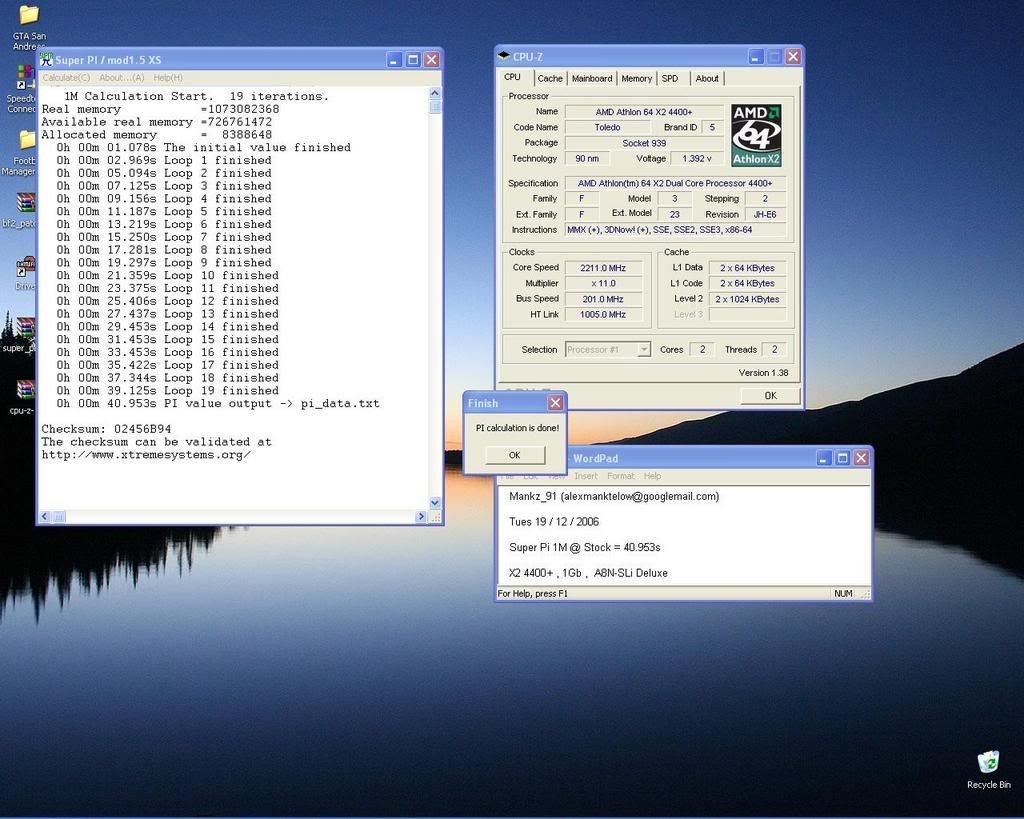Click the Super PI title bar icon
The height and width of the screenshot is (819, 1024).
coord(46,59)
